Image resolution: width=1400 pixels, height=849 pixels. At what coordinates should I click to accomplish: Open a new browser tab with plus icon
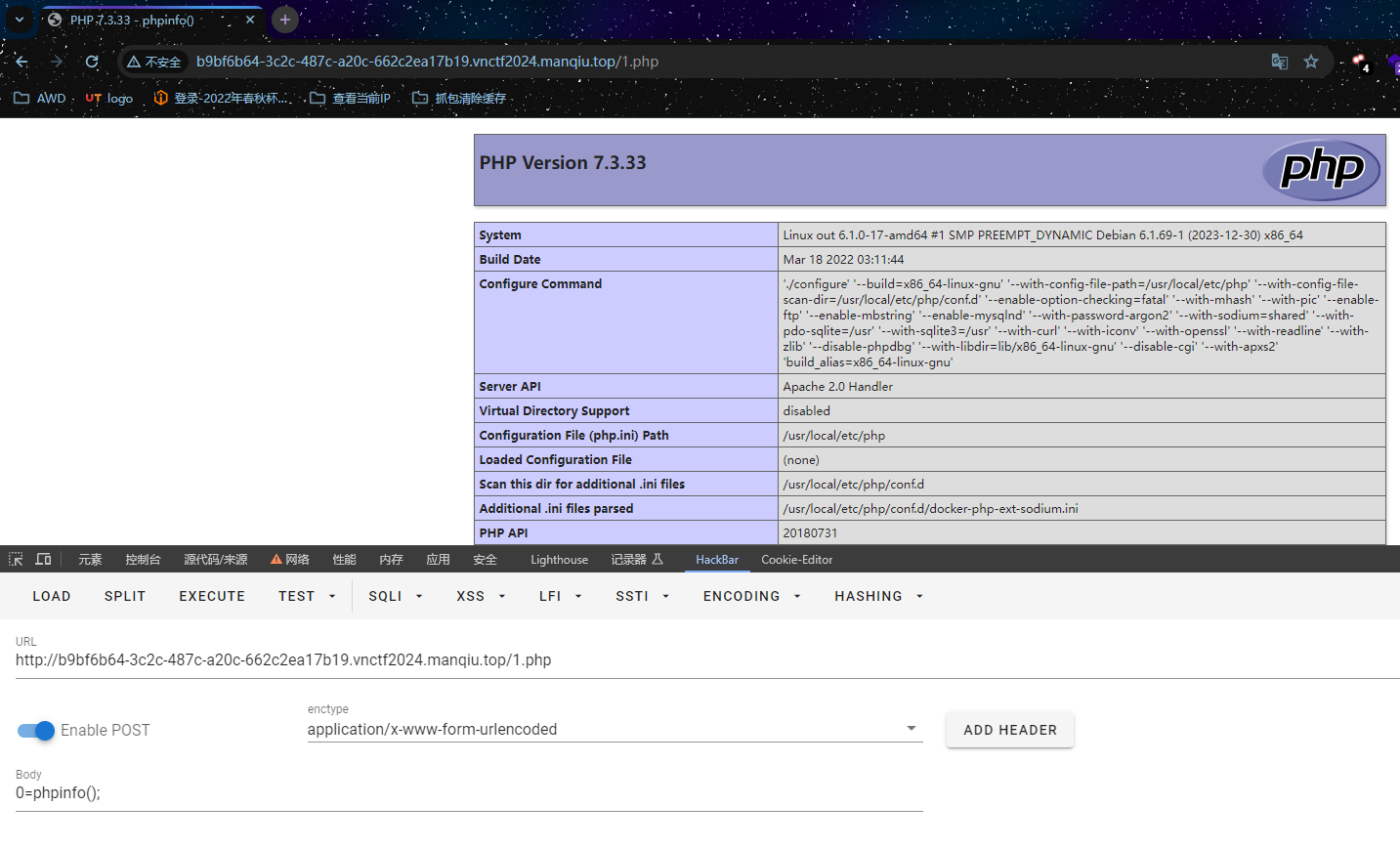[x=284, y=20]
